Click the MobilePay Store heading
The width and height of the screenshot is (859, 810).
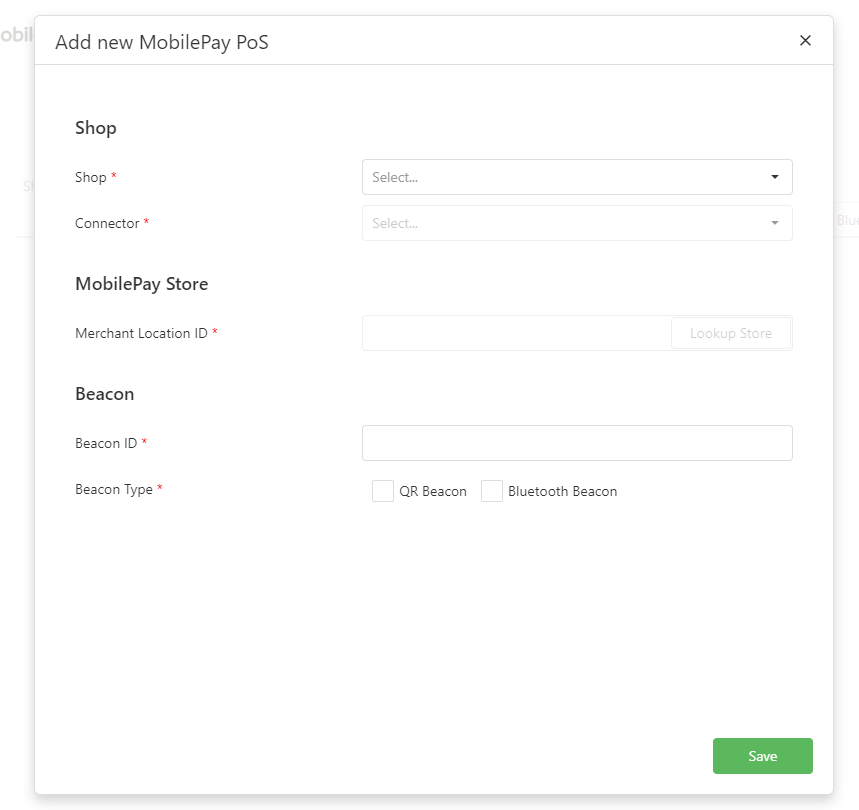click(x=141, y=284)
